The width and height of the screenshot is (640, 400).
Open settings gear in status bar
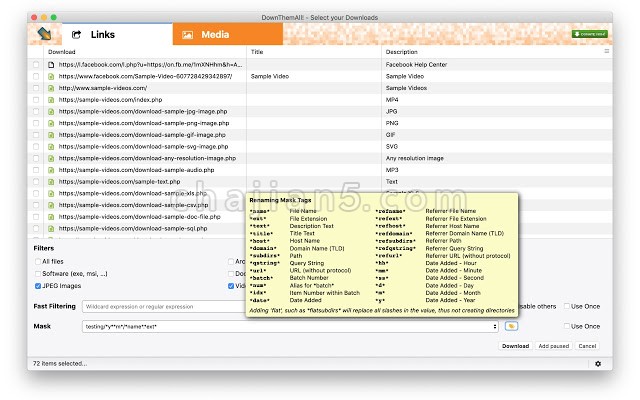[598, 364]
